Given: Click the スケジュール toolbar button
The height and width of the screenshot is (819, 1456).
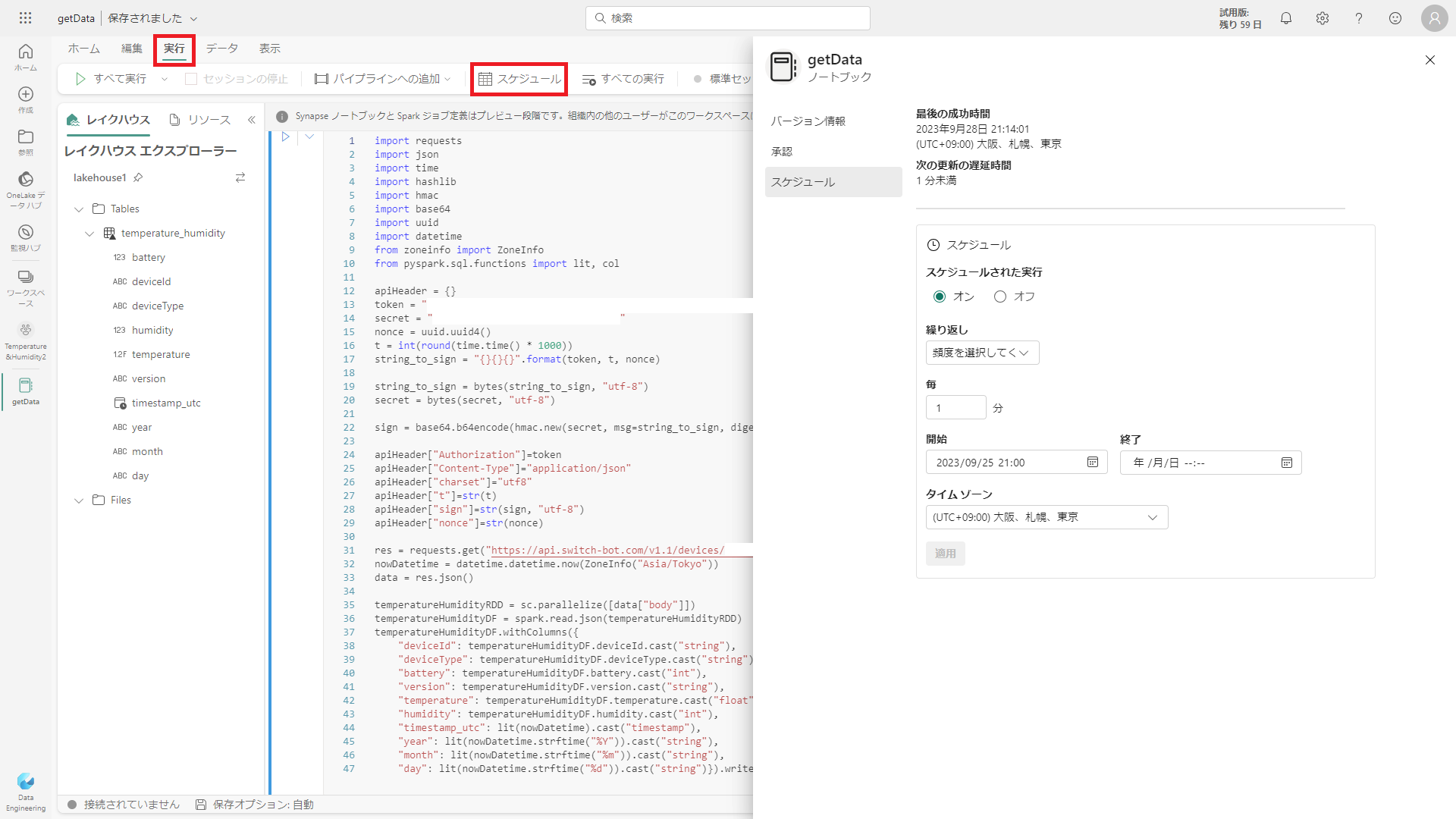Looking at the screenshot, I should (519, 79).
